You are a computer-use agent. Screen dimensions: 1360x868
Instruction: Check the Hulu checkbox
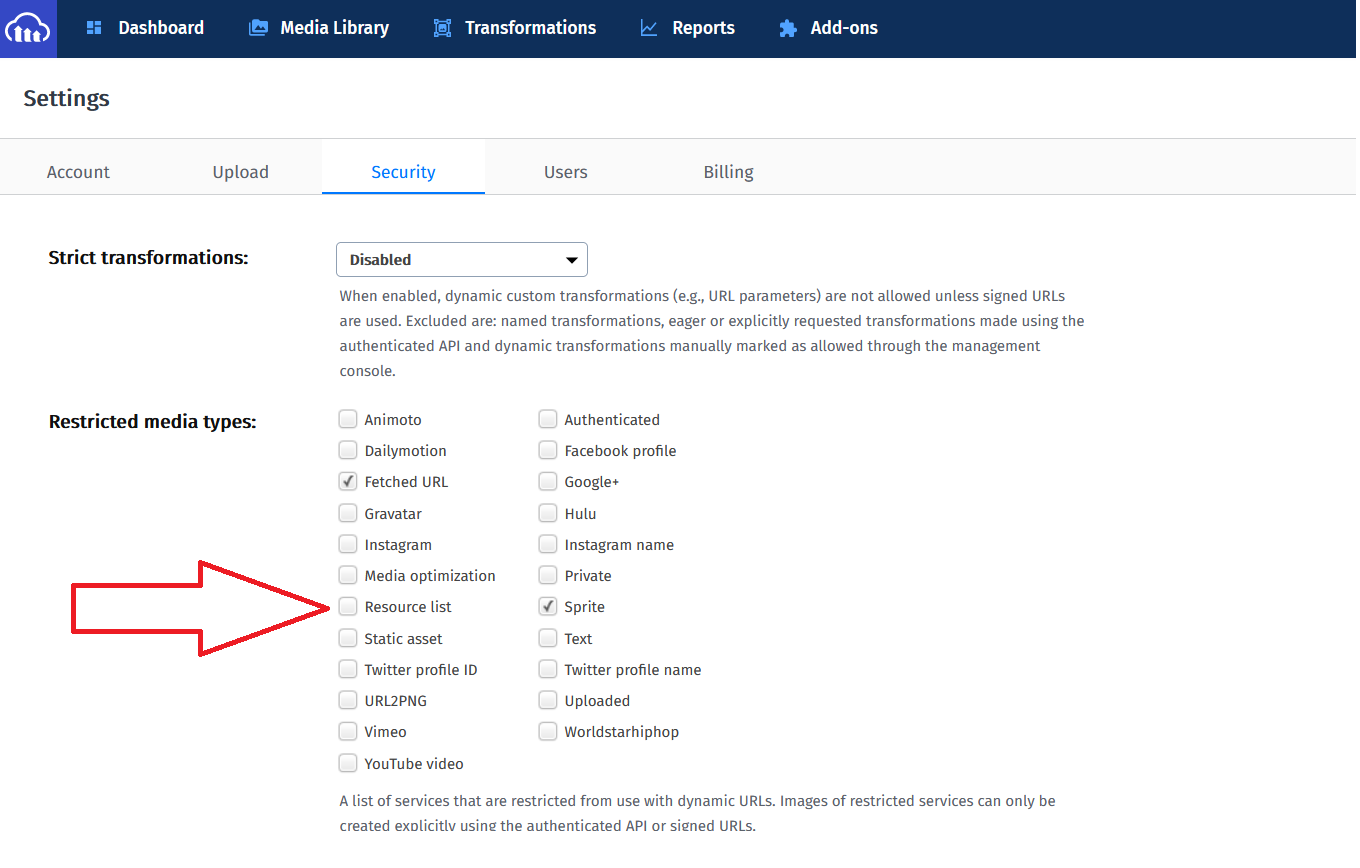click(548, 513)
